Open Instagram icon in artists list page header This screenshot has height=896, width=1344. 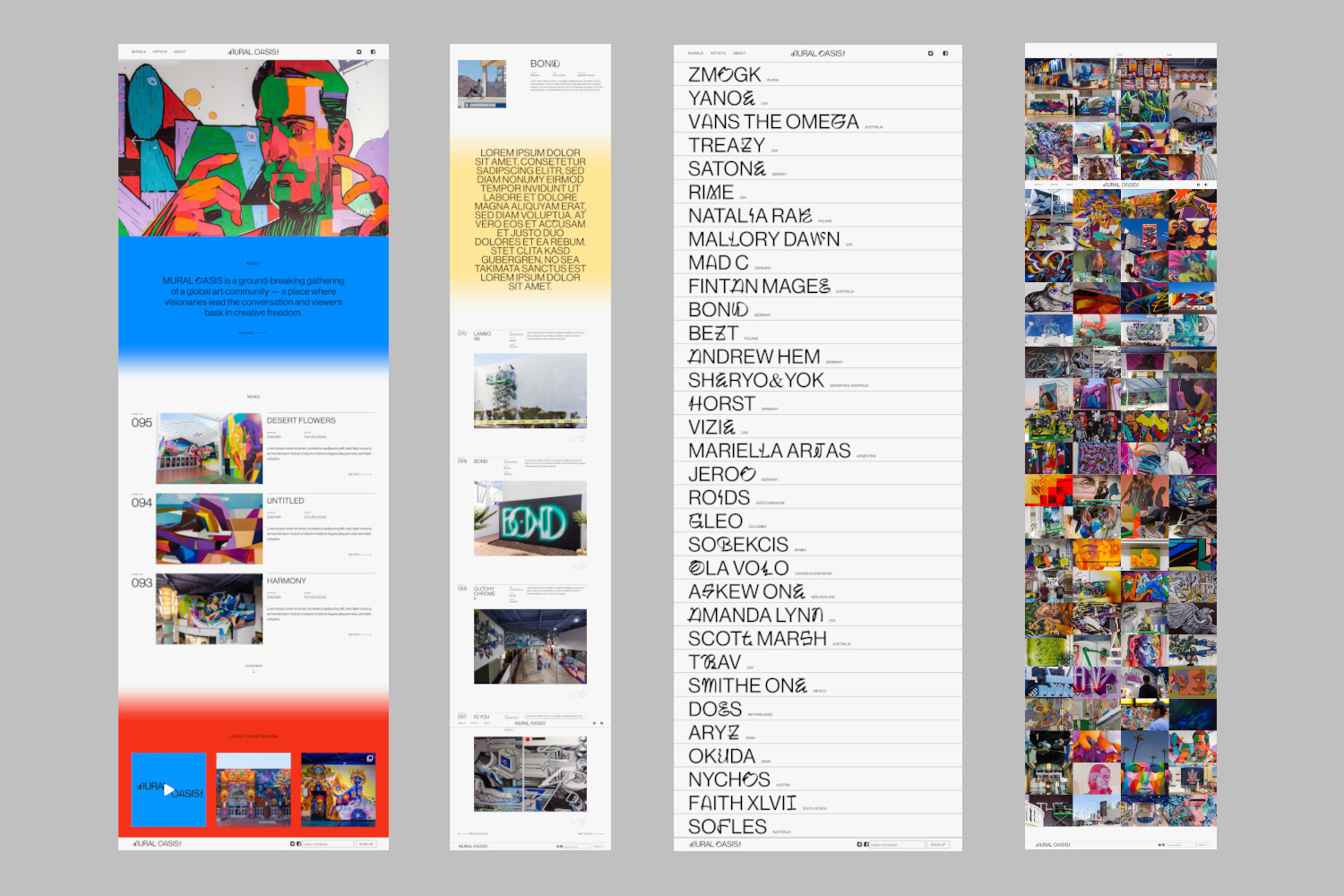(x=931, y=53)
